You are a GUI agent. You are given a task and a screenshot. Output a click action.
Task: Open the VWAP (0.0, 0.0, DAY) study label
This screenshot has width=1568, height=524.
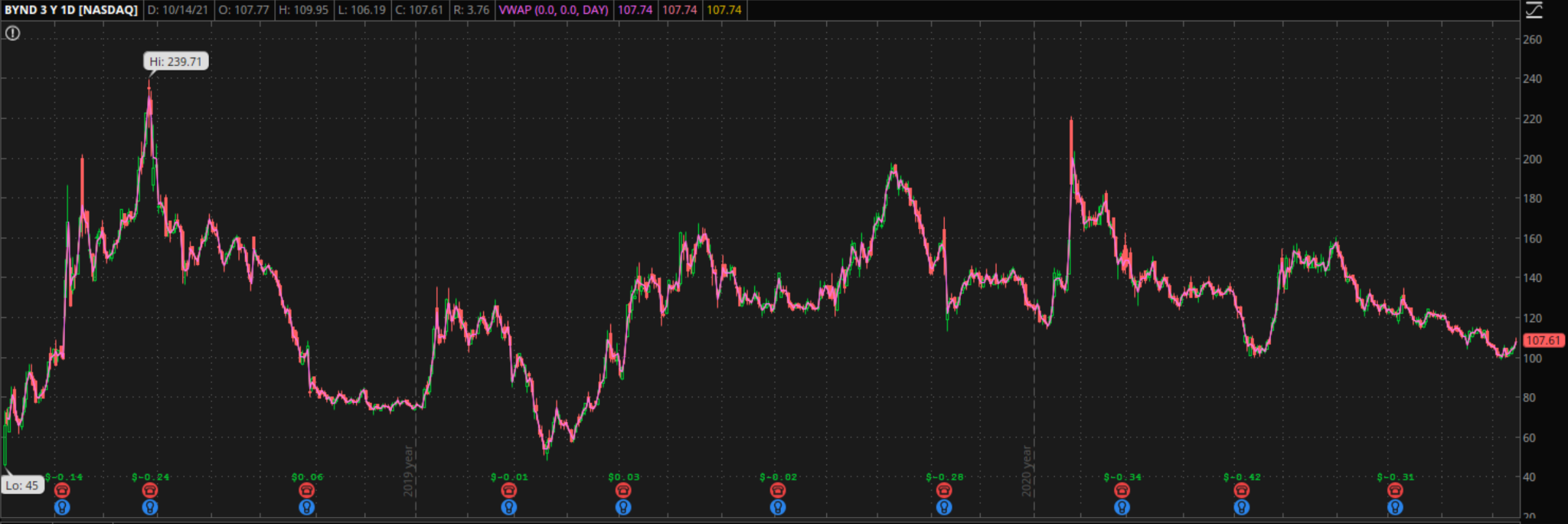(554, 10)
